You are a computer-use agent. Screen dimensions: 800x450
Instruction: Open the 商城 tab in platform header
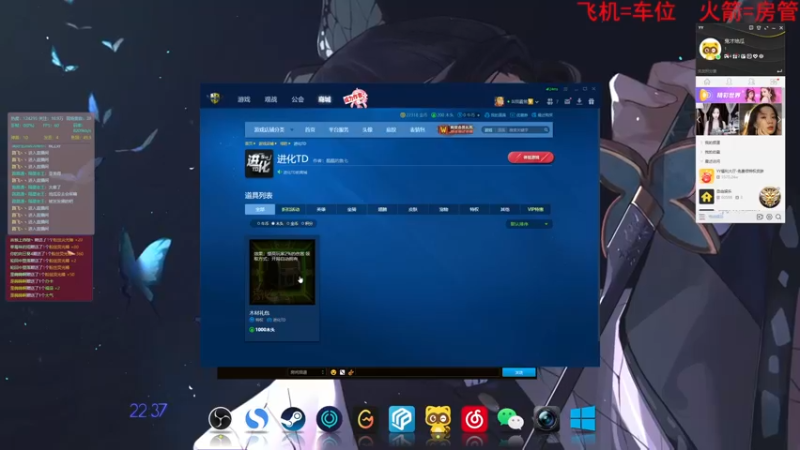[x=324, y=99]
